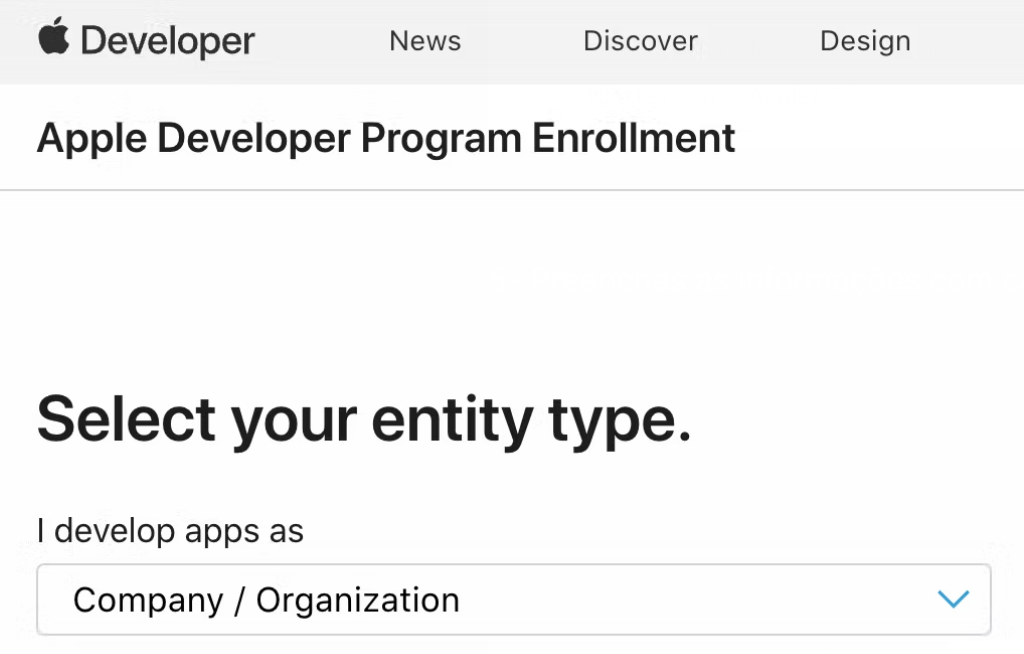Open the News menu item
1024x654 pixels.
(425, 41)
